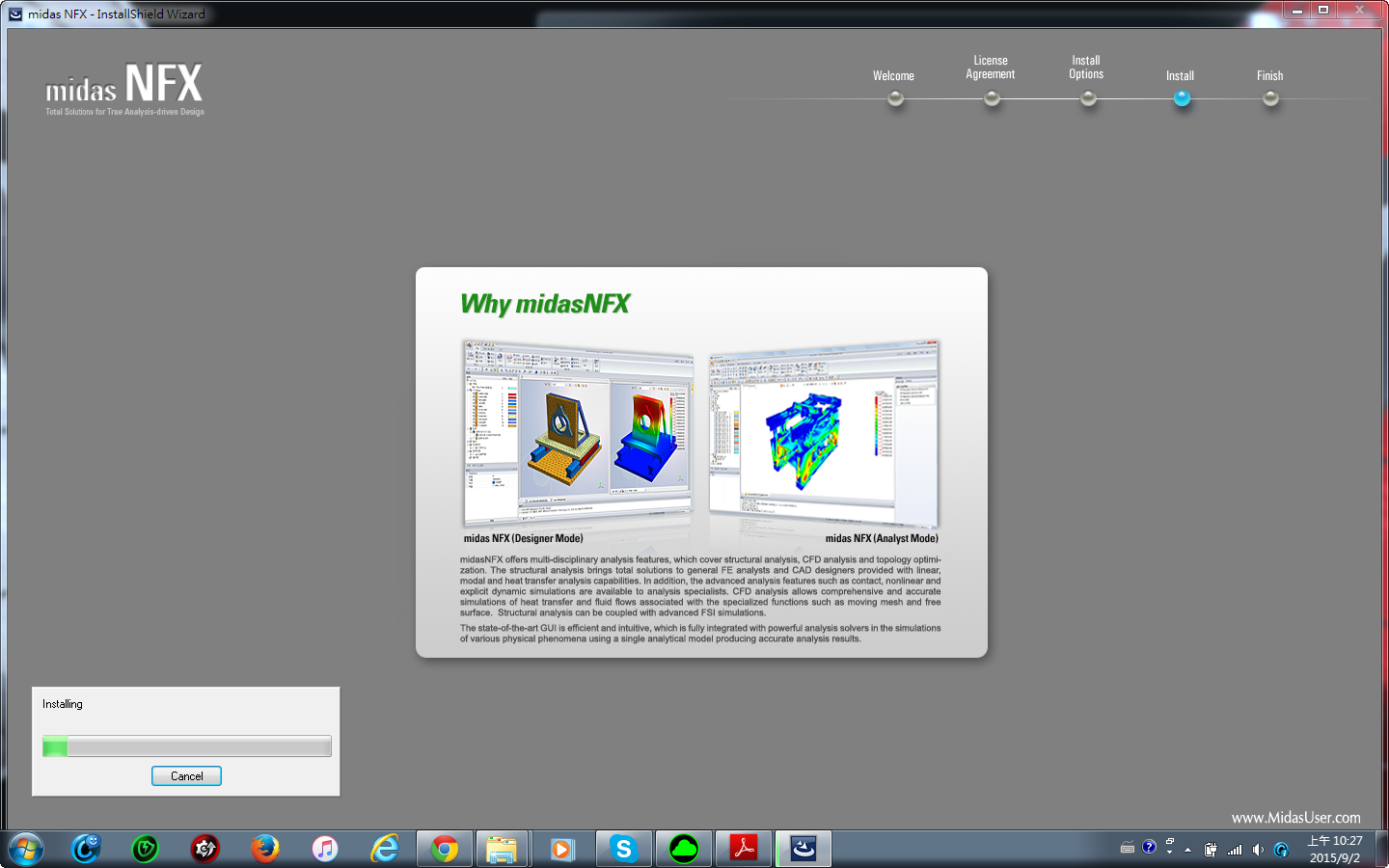
Task: Click the midas NFX logo
Action: pos(124,88)
